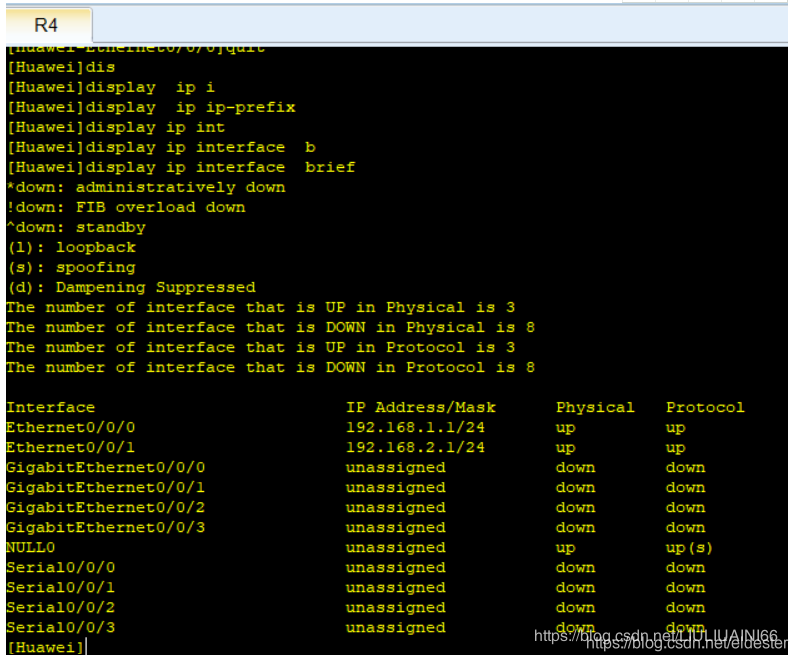Click the '*down: administratively down' legend line
Screen dimensions: 799x662
[146, 187]
